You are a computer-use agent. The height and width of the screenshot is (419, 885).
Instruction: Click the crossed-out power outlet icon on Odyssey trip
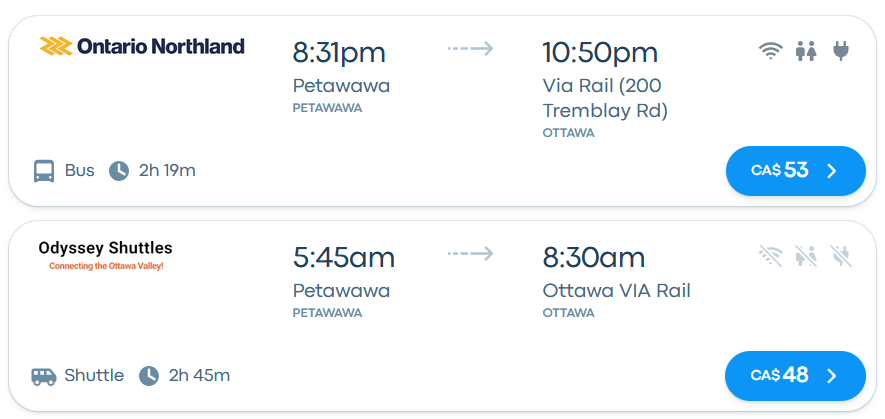tap(841, 257)
